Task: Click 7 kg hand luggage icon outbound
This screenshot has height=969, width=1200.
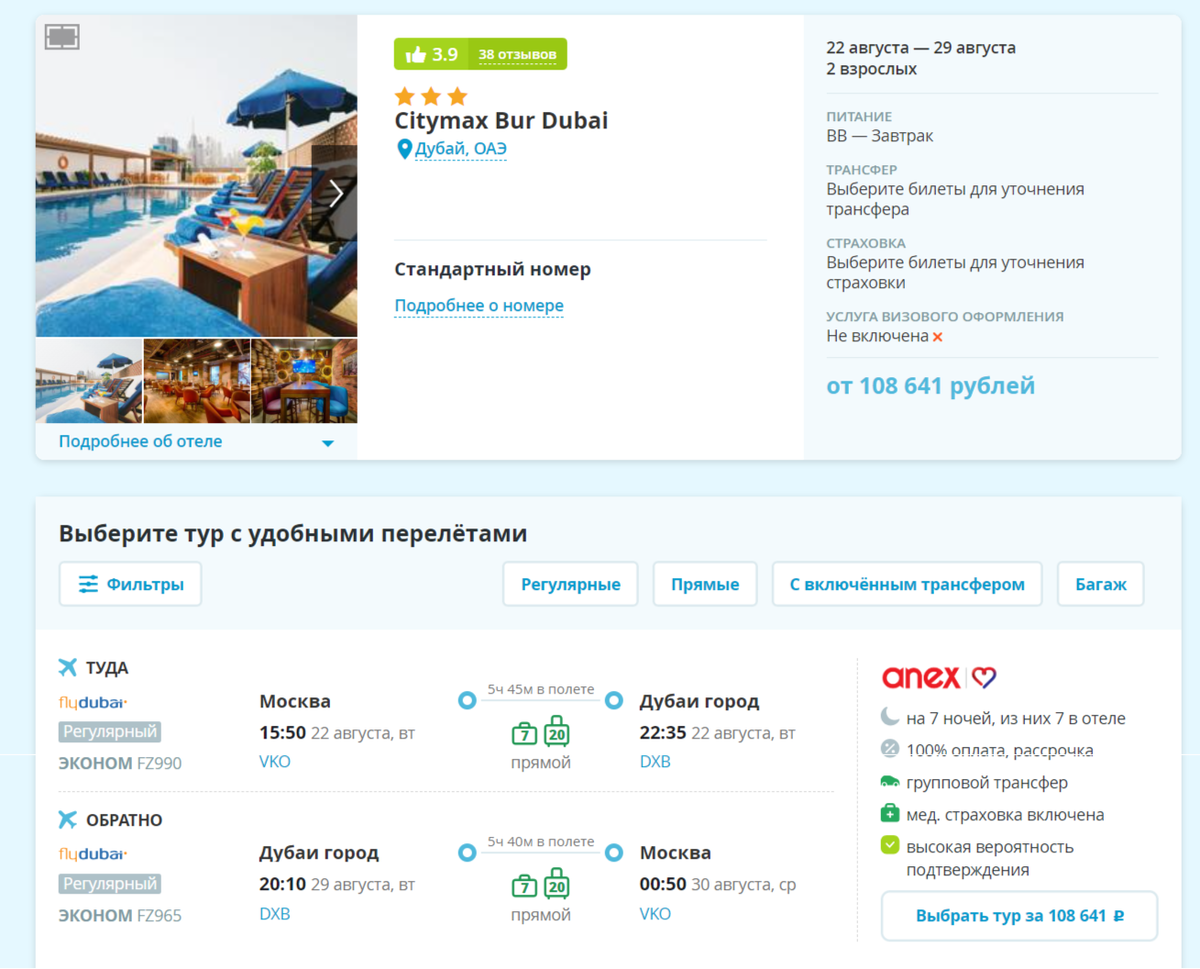Action: point(524,735)
